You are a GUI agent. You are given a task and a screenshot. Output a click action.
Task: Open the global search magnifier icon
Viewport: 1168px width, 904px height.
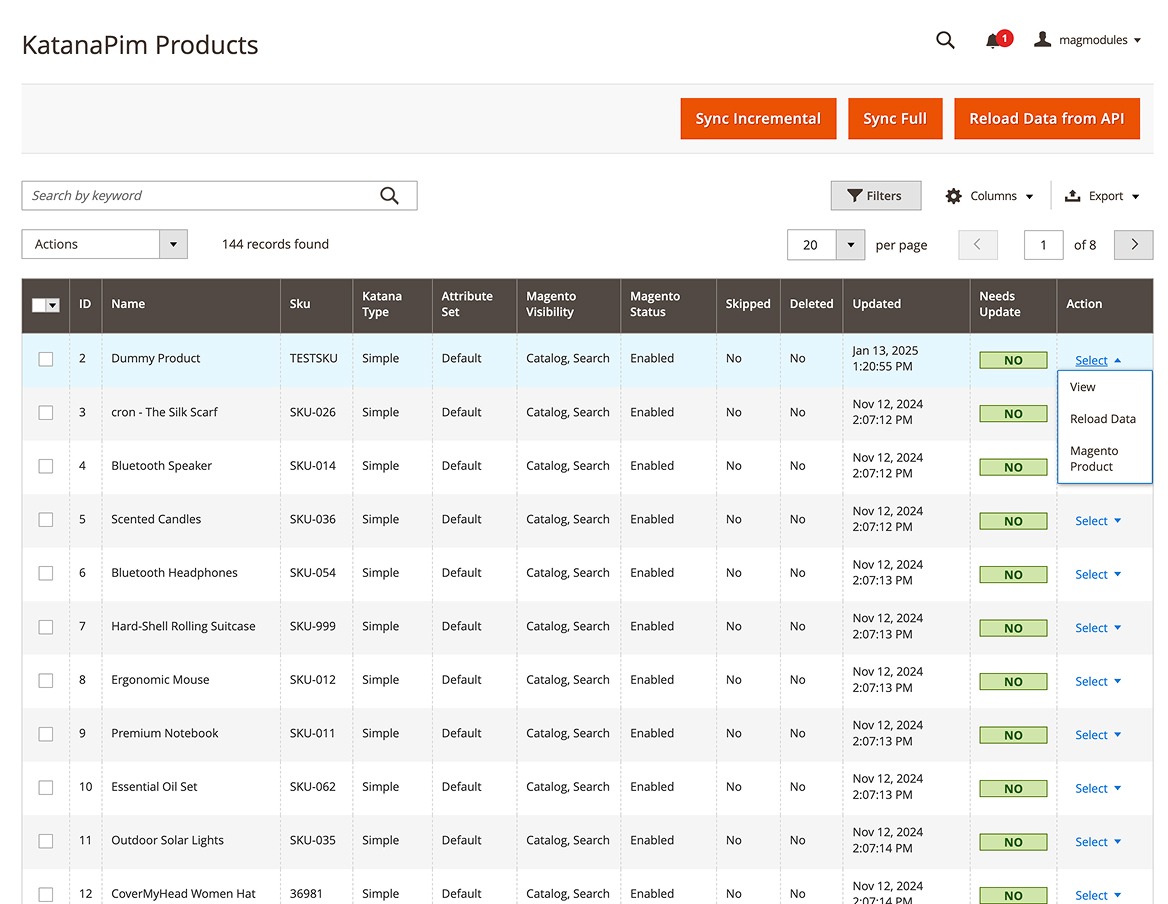[x=945, y=40]
